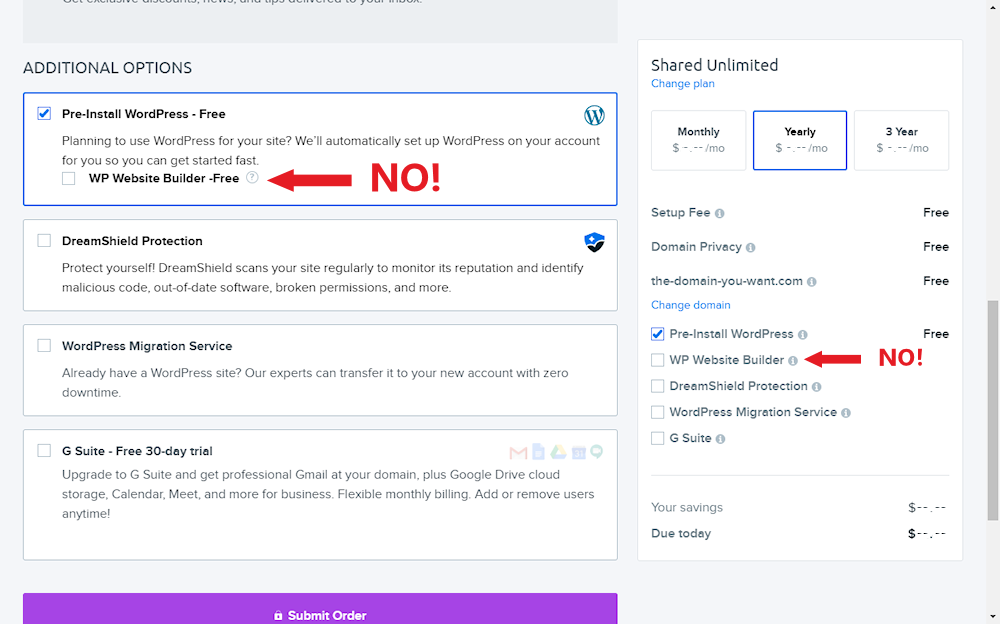Enable the DreamShield Protection checkbox in Additional Options
The width and height of the screenshot is (1000, 624).
click(44, 241)
